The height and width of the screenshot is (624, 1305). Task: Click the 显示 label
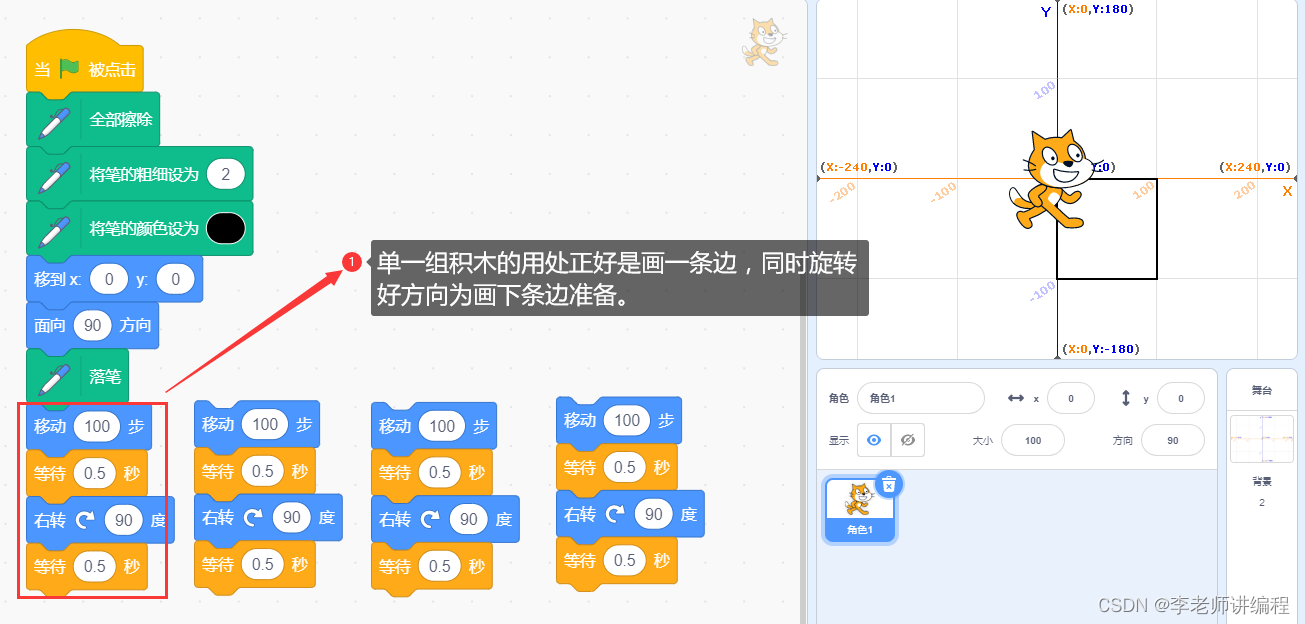[x=838, y=440]
